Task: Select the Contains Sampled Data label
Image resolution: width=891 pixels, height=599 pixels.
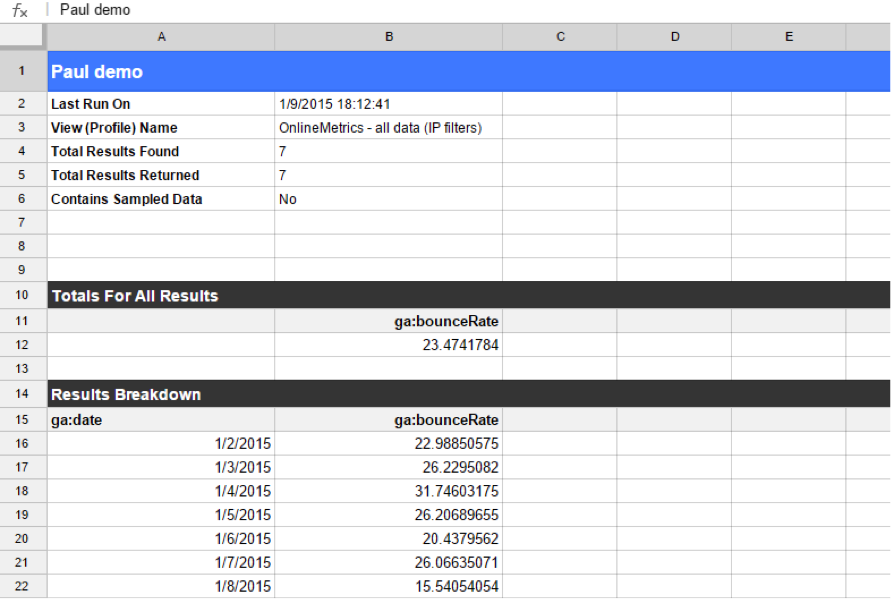Action: point(161,199)
